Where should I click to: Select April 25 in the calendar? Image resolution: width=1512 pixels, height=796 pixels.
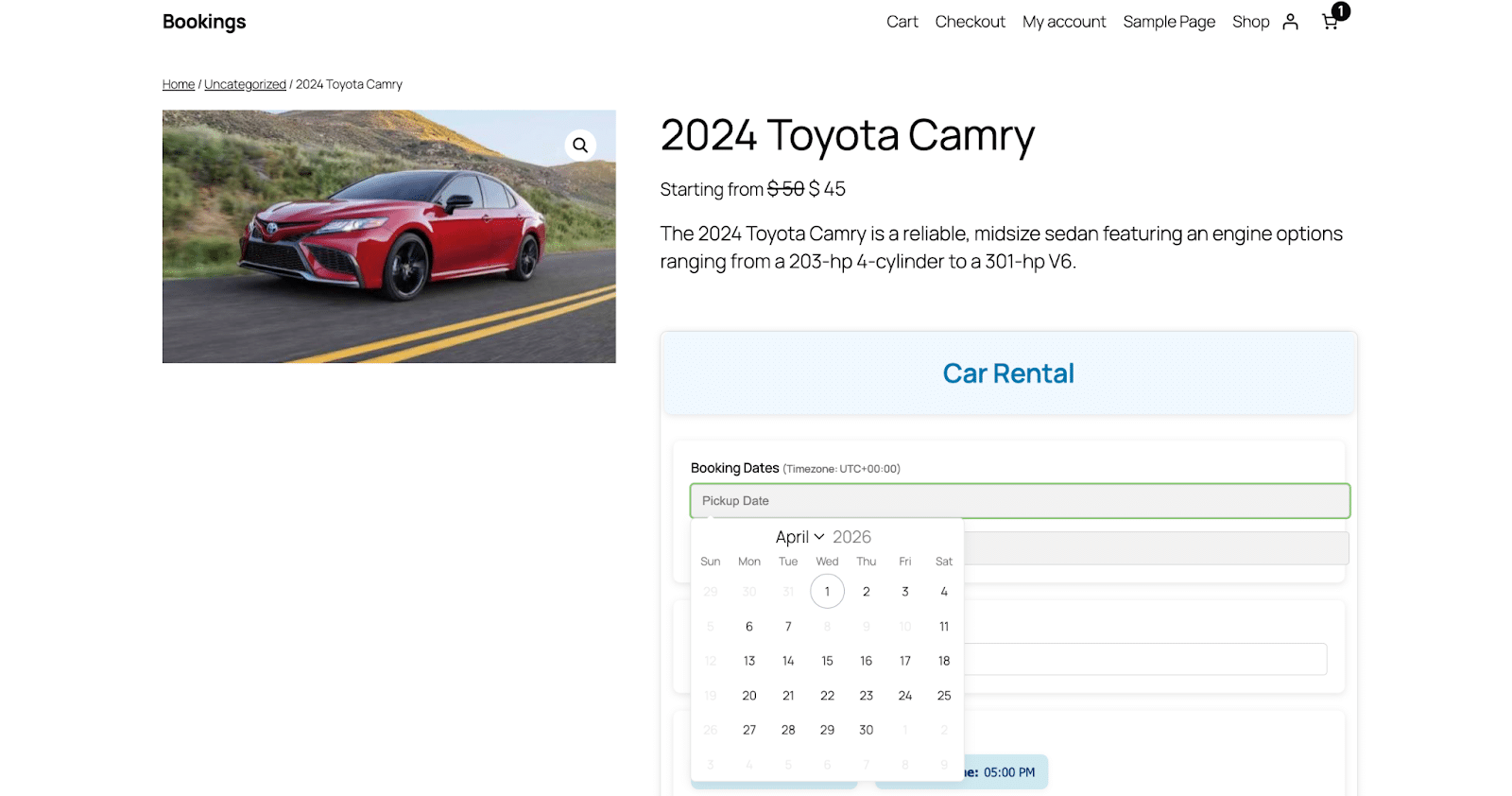pos(944,696)
